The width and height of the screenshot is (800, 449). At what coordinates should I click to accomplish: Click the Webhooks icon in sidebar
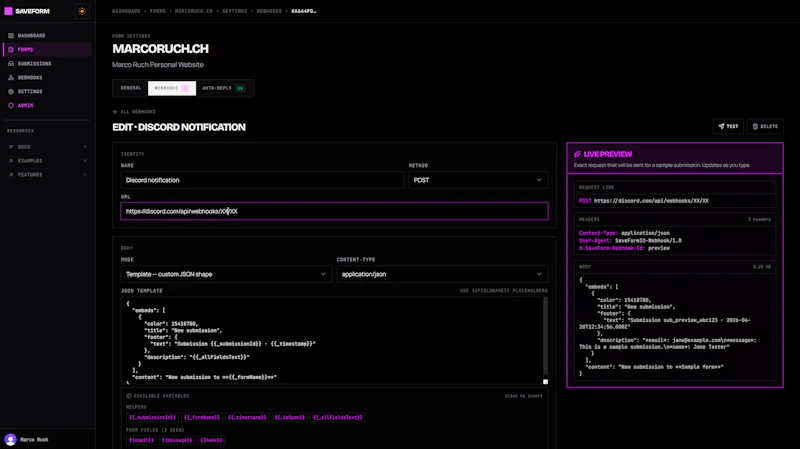11,78
